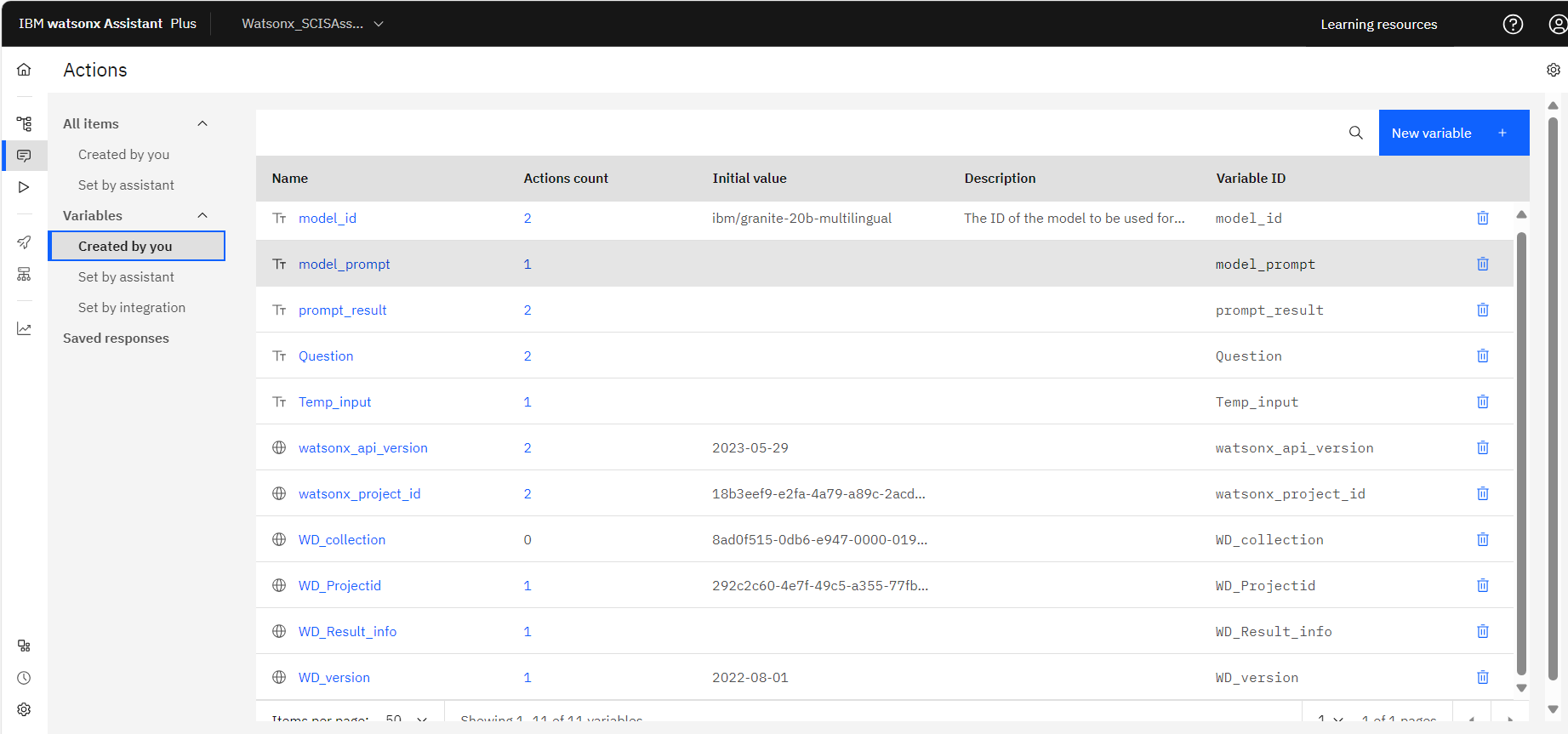The image size is (1568, 734).
Task: Click the Preview play icon in sidebar
Action: coord(24,187)
